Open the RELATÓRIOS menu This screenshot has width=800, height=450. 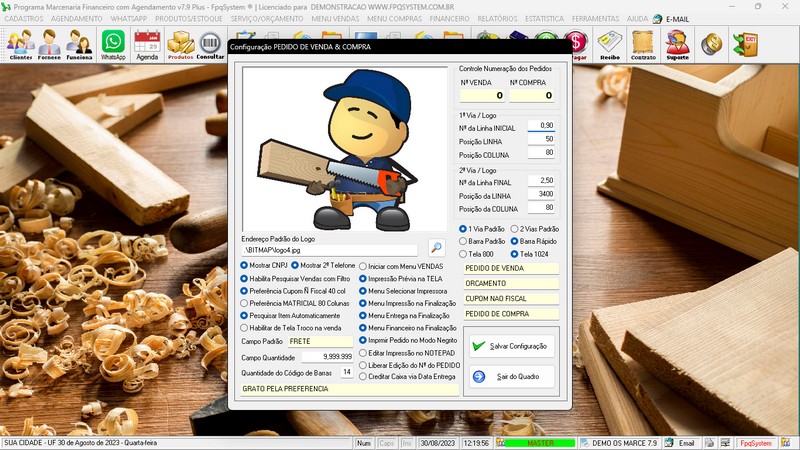click(x=497, y=19)
